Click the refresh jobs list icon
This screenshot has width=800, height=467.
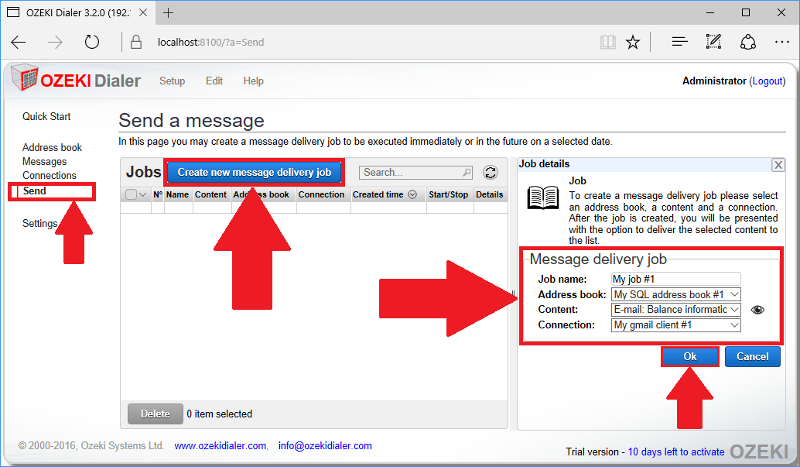pos(490,173)
